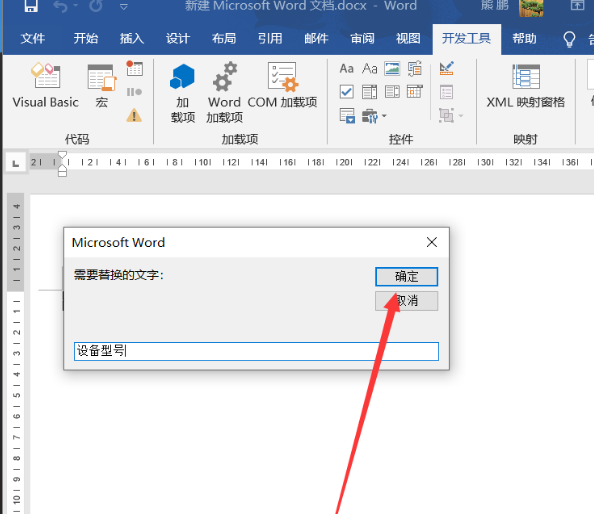Insert a Combo Box content control
Viewport: 594px width, 514px height.
(x=369, y=92)
